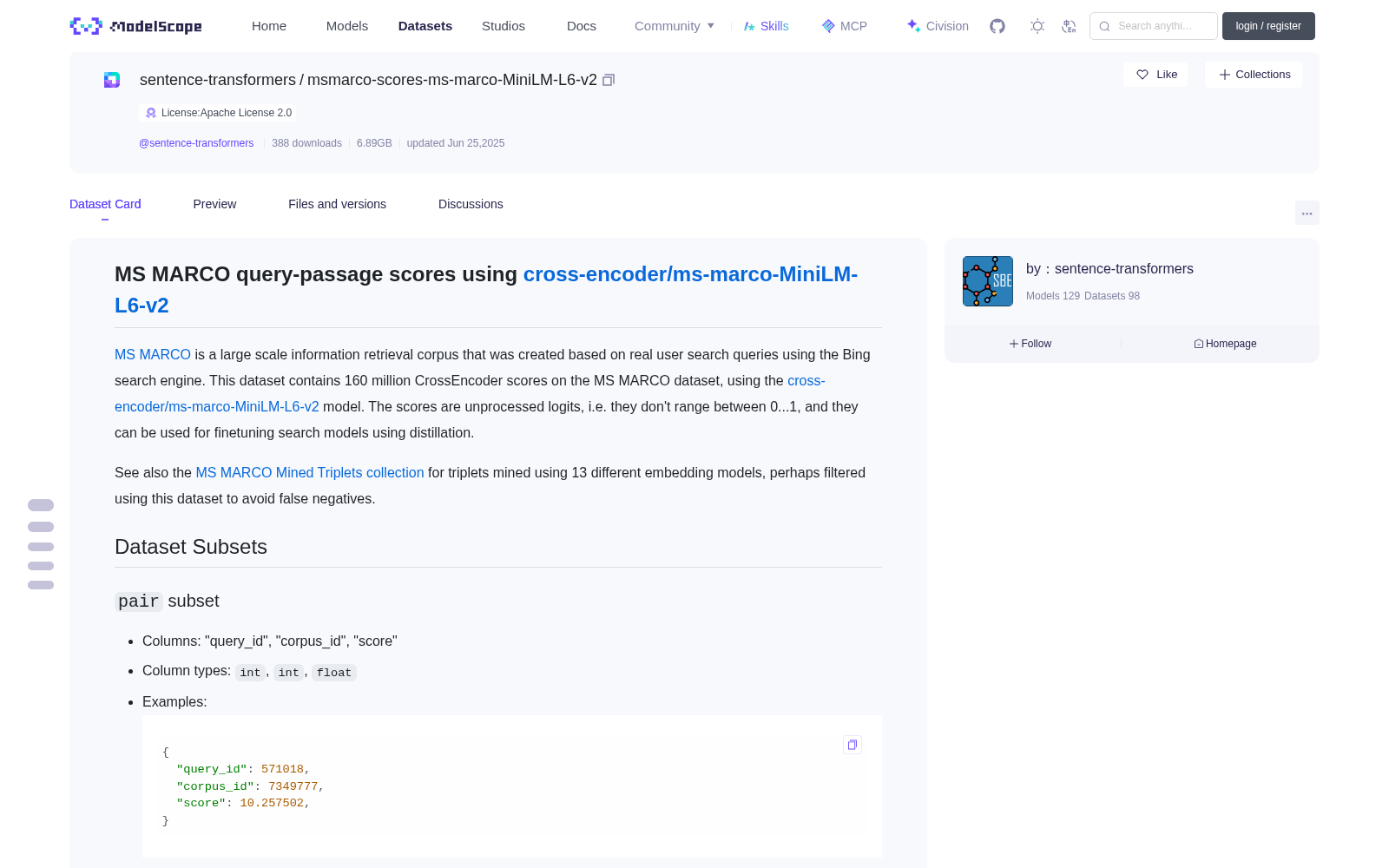Open the GitHub icon link

(997, 26)
